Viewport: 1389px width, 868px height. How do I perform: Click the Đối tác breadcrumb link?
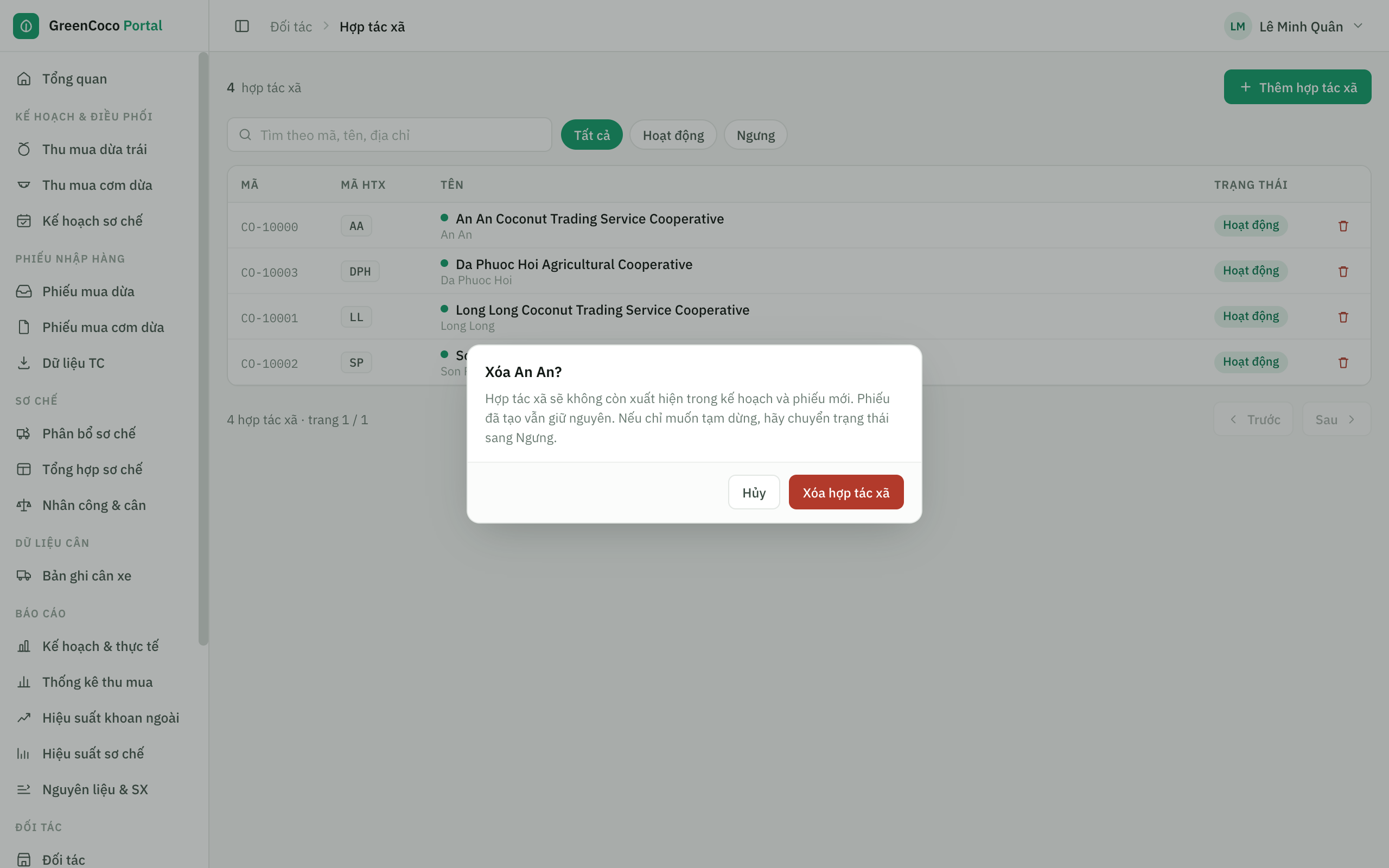[291, 27]
